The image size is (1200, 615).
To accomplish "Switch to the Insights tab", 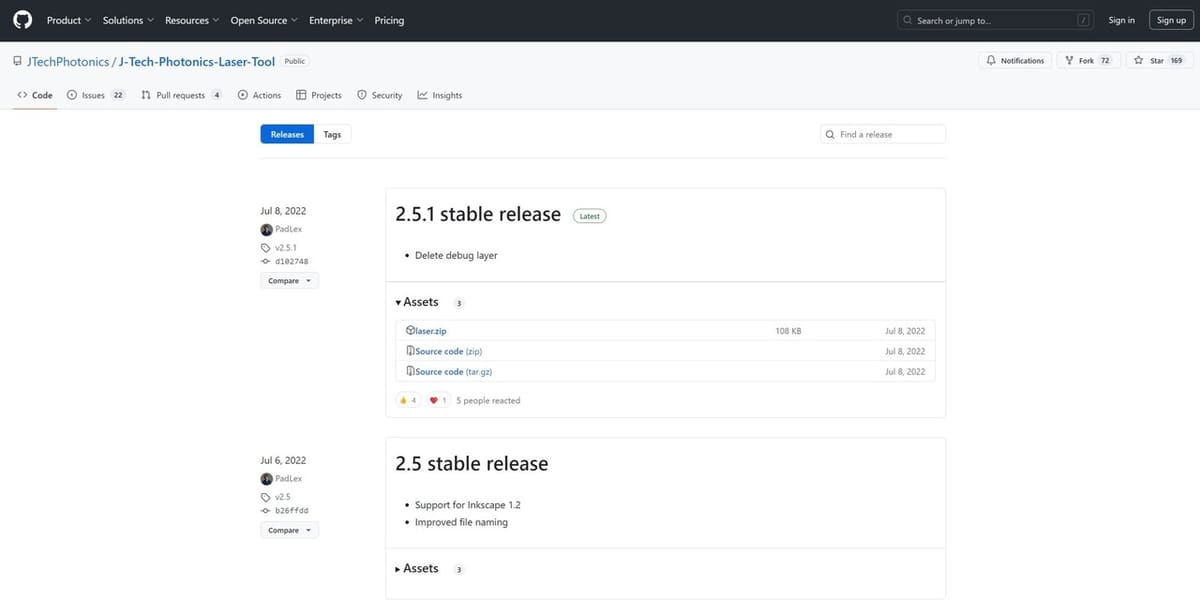I will point(440,95).
